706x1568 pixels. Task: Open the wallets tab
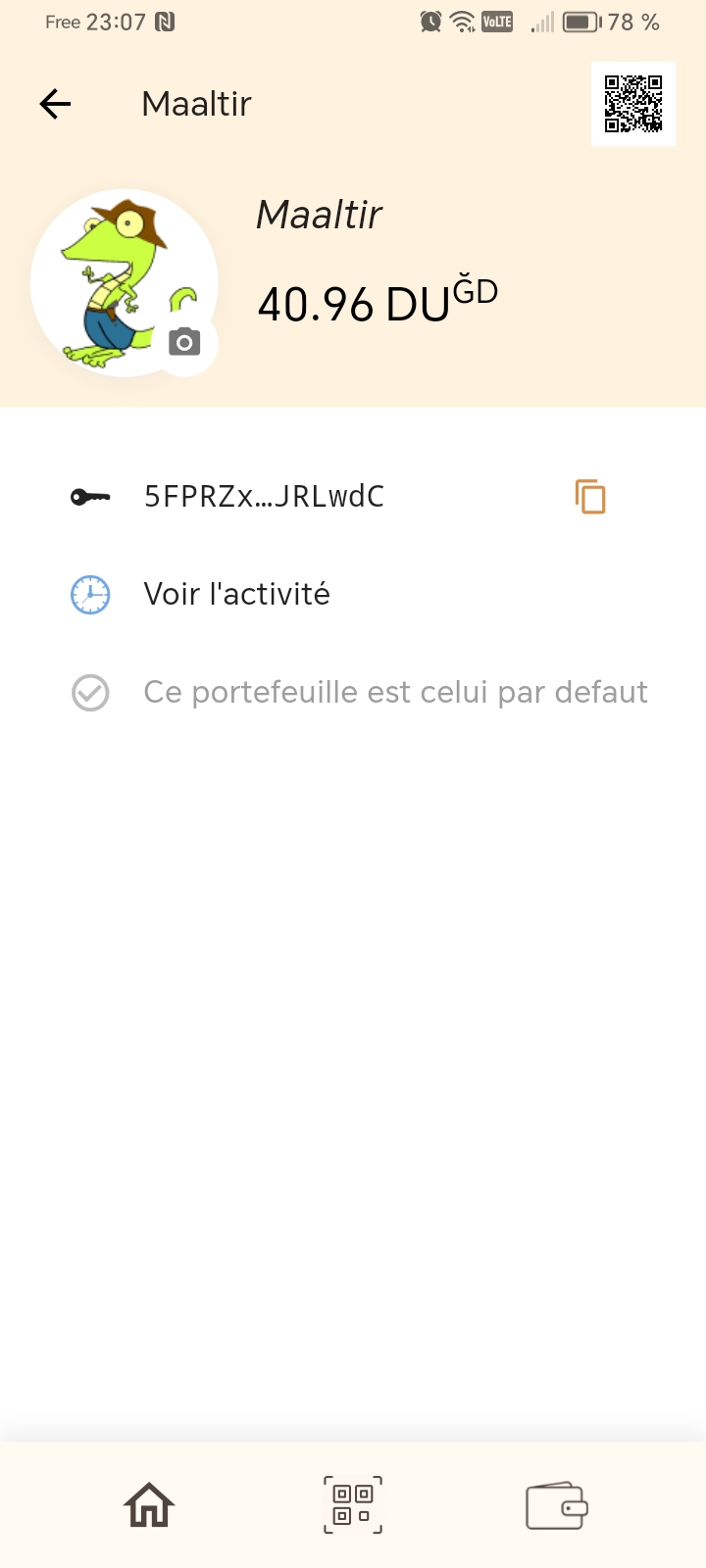(557, 1505)
